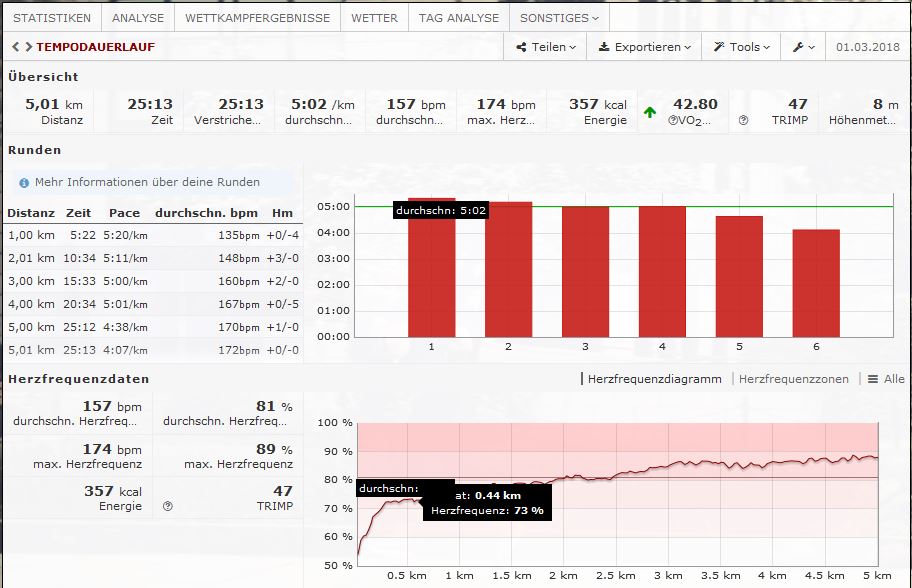The image size is (912, 588).
Task: Show all heart rate views via Alle
Action: pyautogui.click(x=886, y=379)
